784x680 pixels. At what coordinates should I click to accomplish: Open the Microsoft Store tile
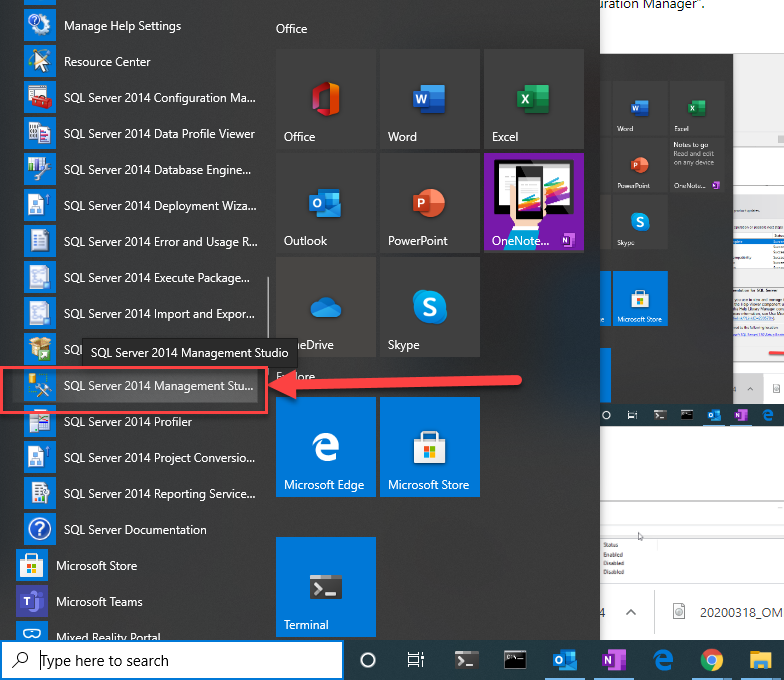click(430, 447)
